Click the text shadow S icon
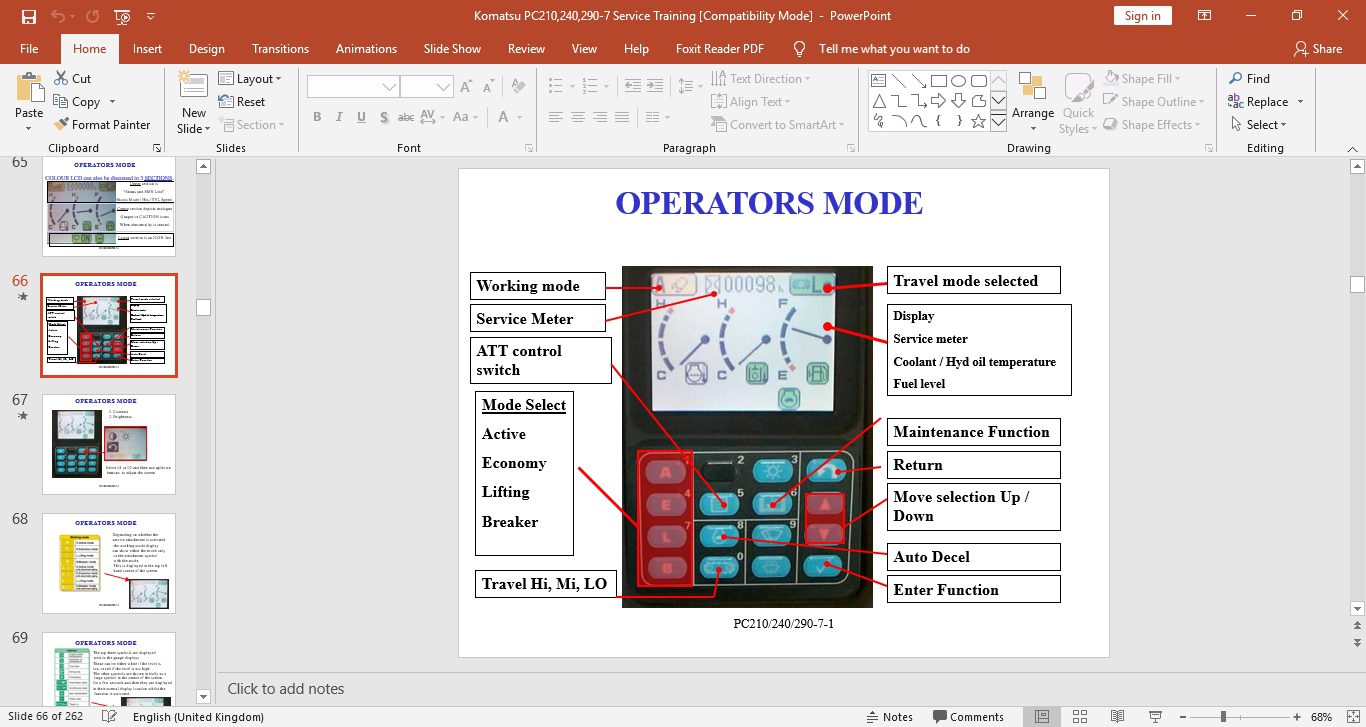The height and width of the screenshot is (727, 1366). [384, 117]
